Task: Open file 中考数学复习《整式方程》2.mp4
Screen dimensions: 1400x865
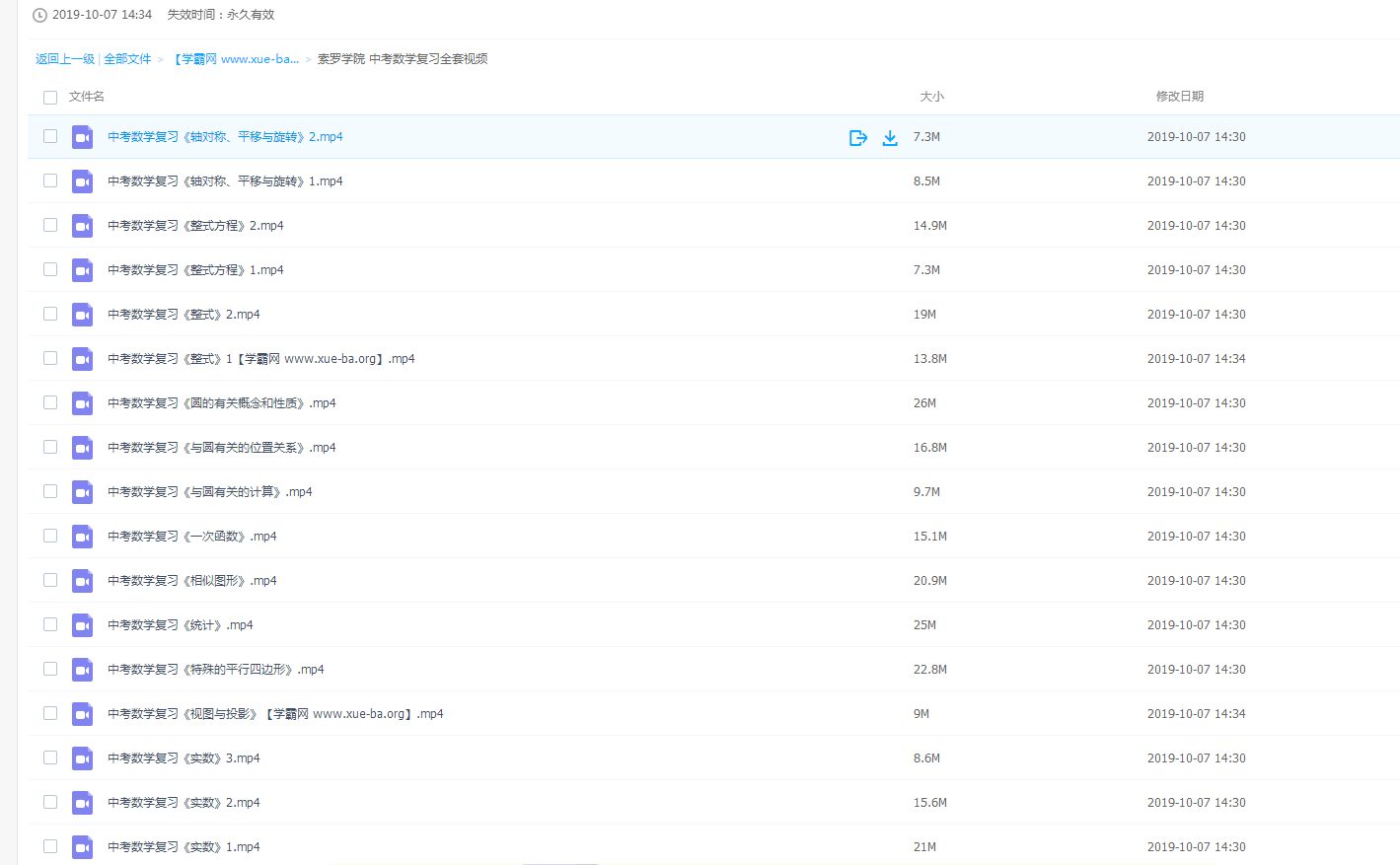Action: [195, 226]
